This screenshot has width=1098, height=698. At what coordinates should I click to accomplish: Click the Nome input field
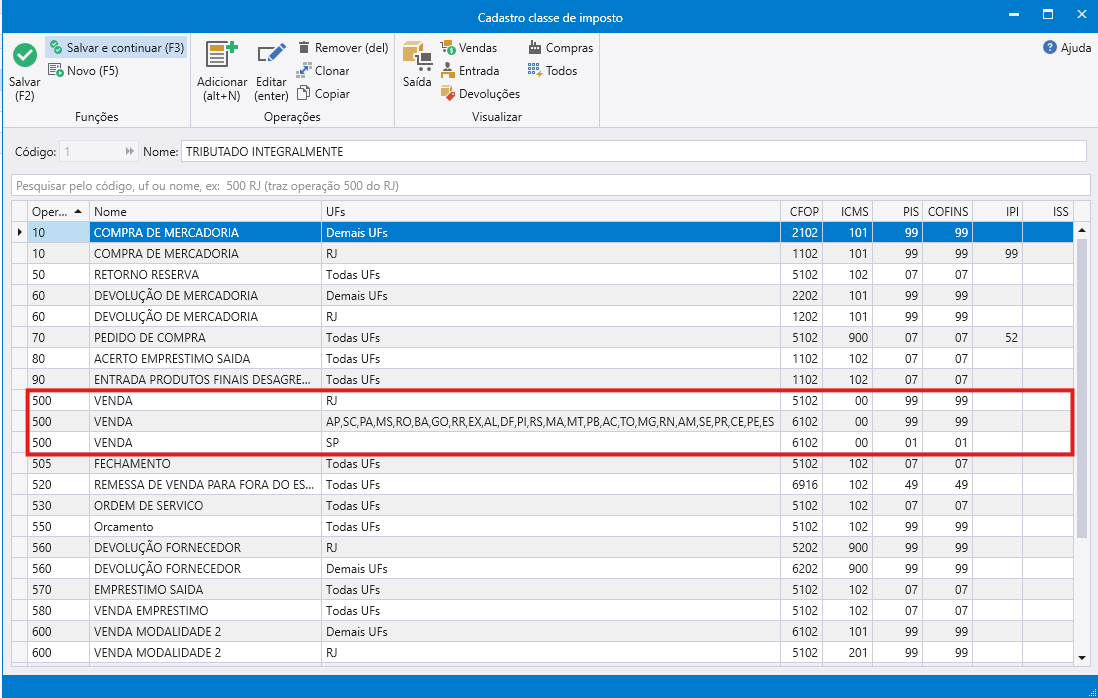coord(633,151)
